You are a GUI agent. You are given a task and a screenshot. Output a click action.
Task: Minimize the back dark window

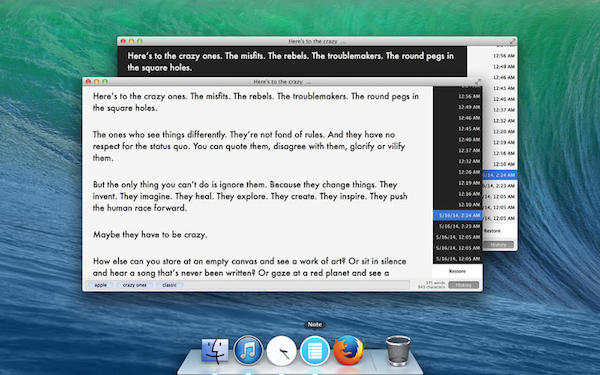[x=131, y=41]
